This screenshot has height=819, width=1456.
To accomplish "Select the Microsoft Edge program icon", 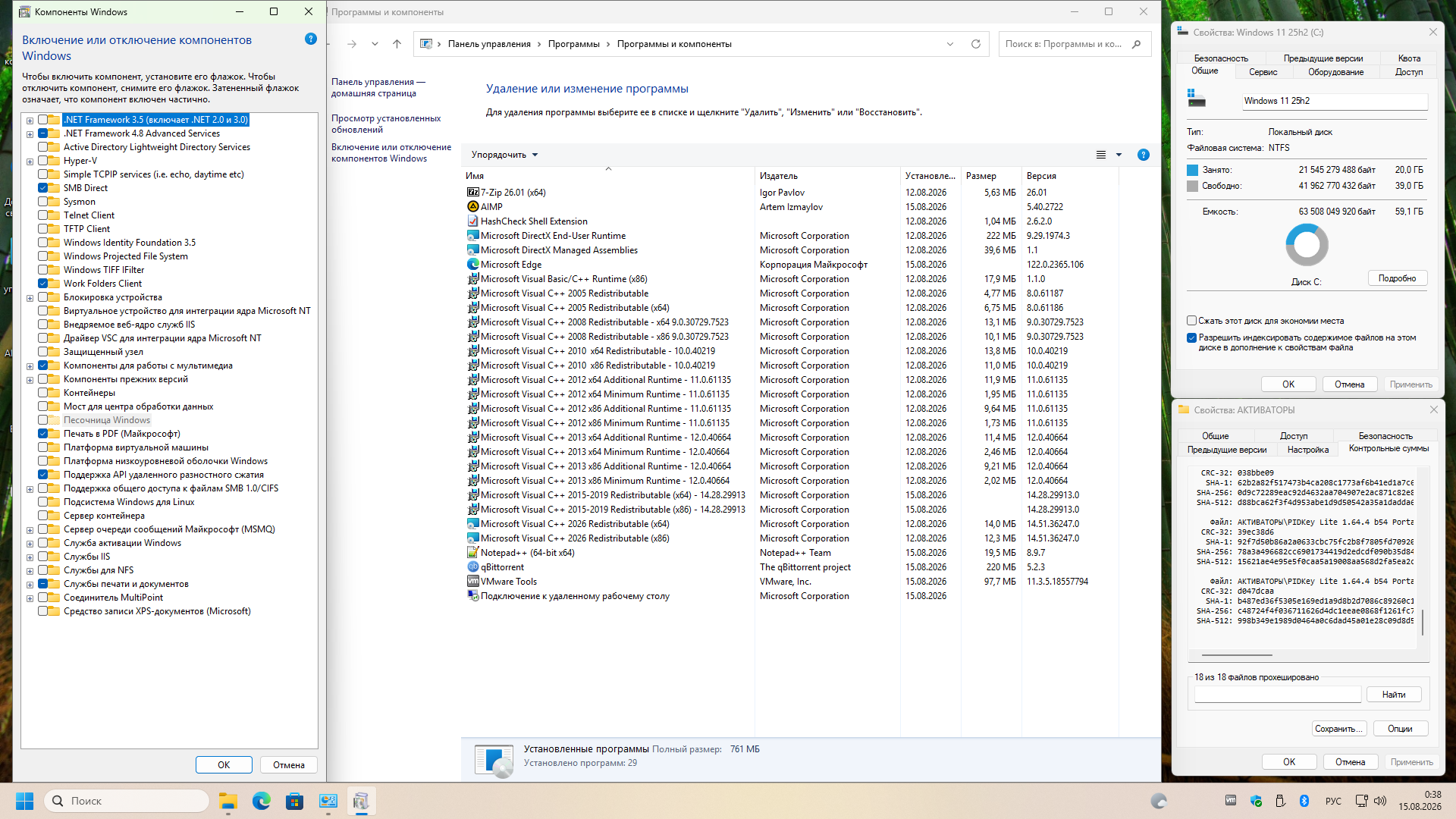I will pyautogui.click(x=473, y=265).
